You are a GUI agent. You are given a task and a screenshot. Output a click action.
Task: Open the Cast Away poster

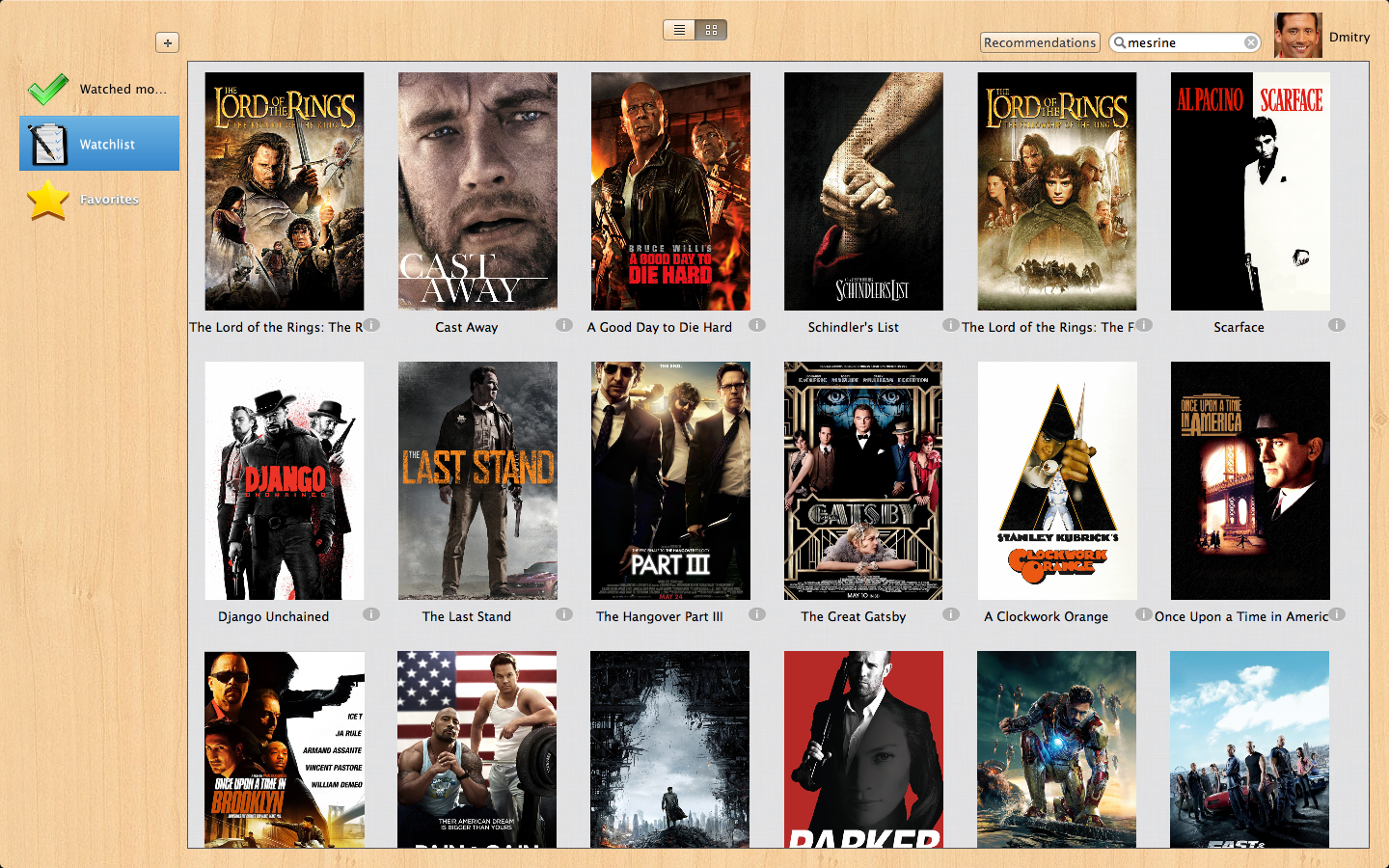477,191
